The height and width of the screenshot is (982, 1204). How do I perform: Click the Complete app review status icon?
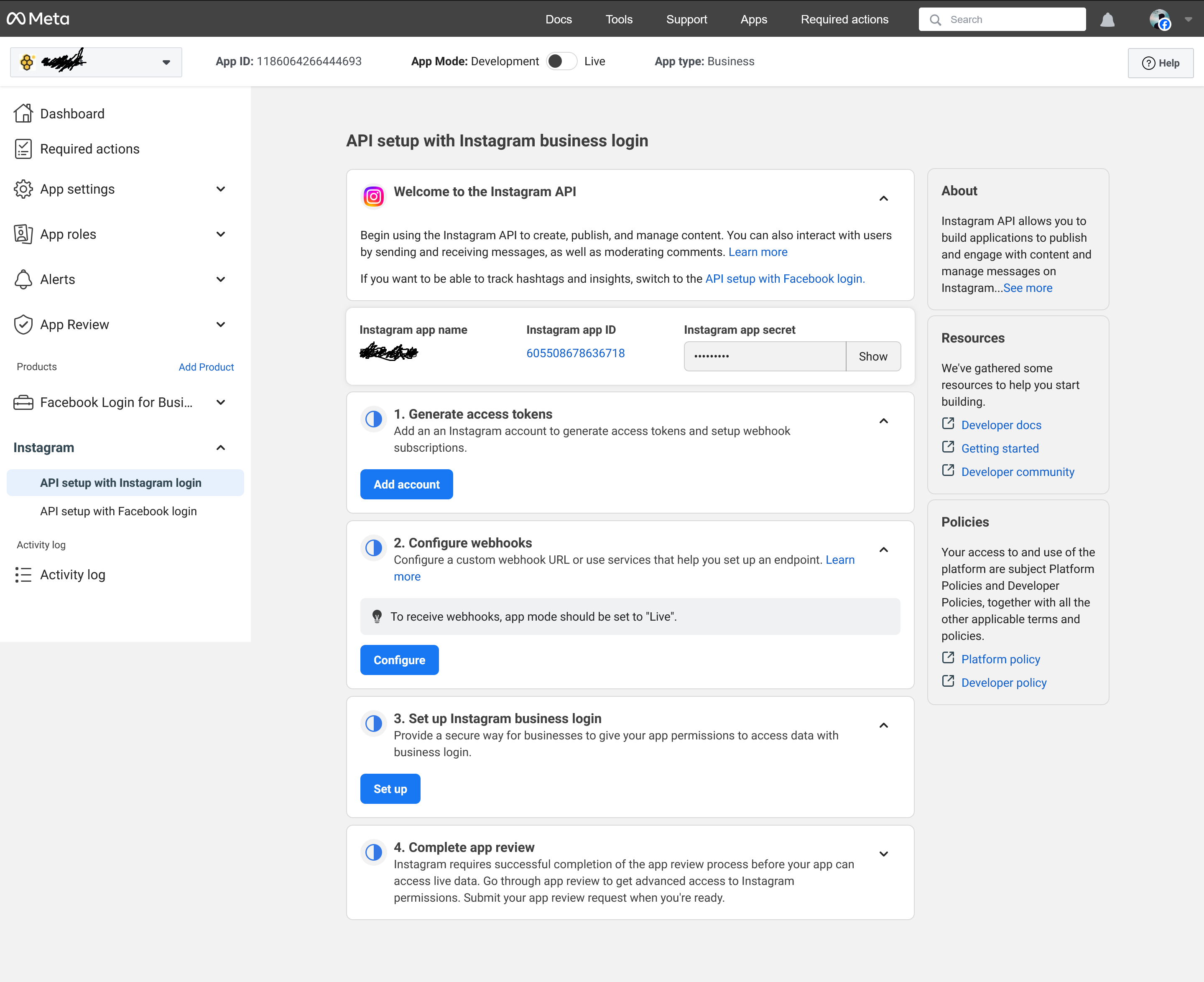coord(373,852)
